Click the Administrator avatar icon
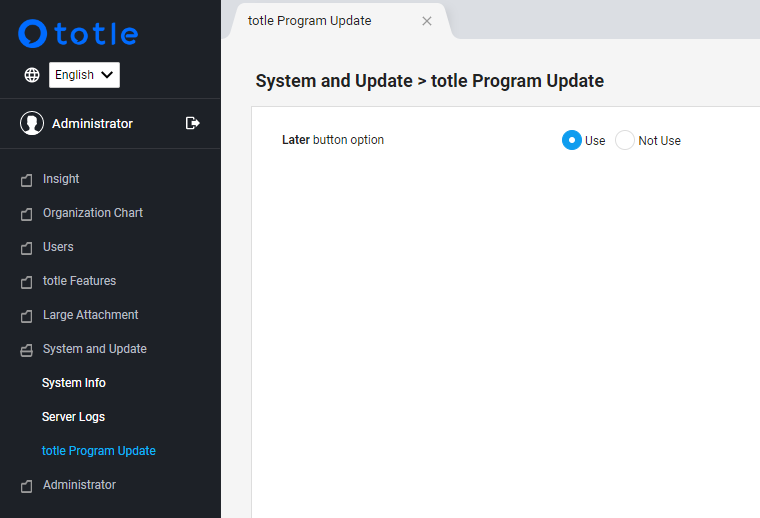The height and width of the screenshot is (518, 760). click(x=32, y=123)
